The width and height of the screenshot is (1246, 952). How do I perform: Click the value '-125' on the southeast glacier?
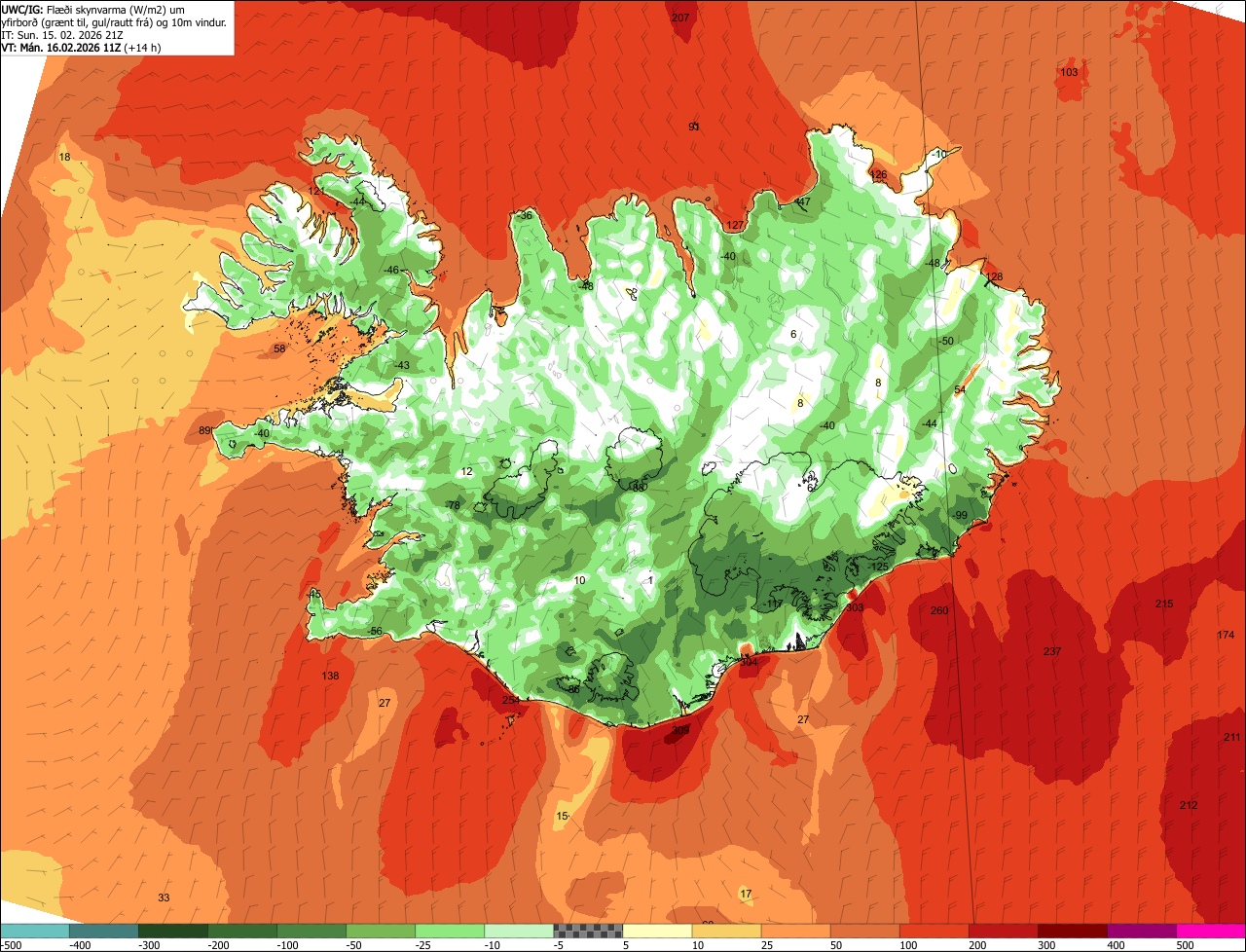tap(879, 568)
